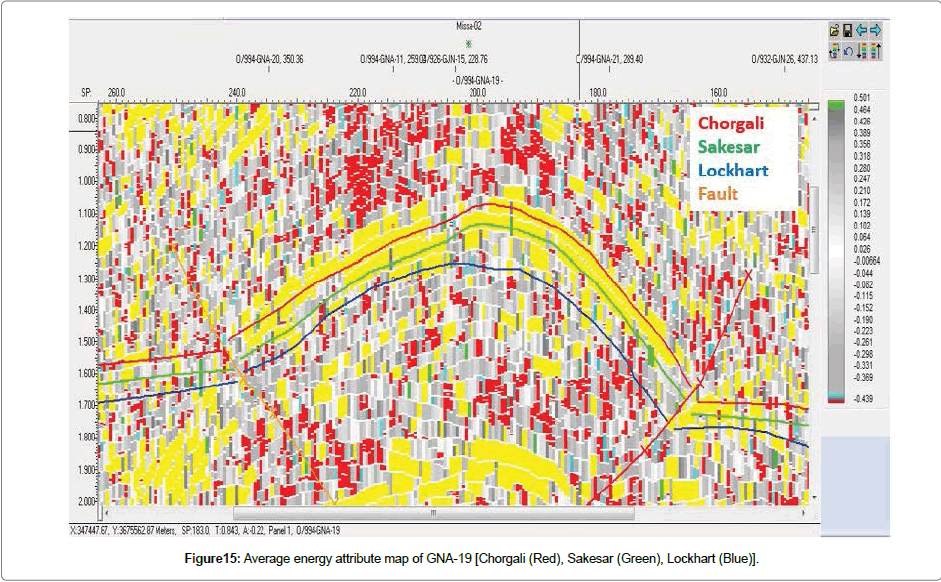The width and height of the screenshot is (941, 582).
Task: Click color bar down-arrow icon
Action: point(861,50)
